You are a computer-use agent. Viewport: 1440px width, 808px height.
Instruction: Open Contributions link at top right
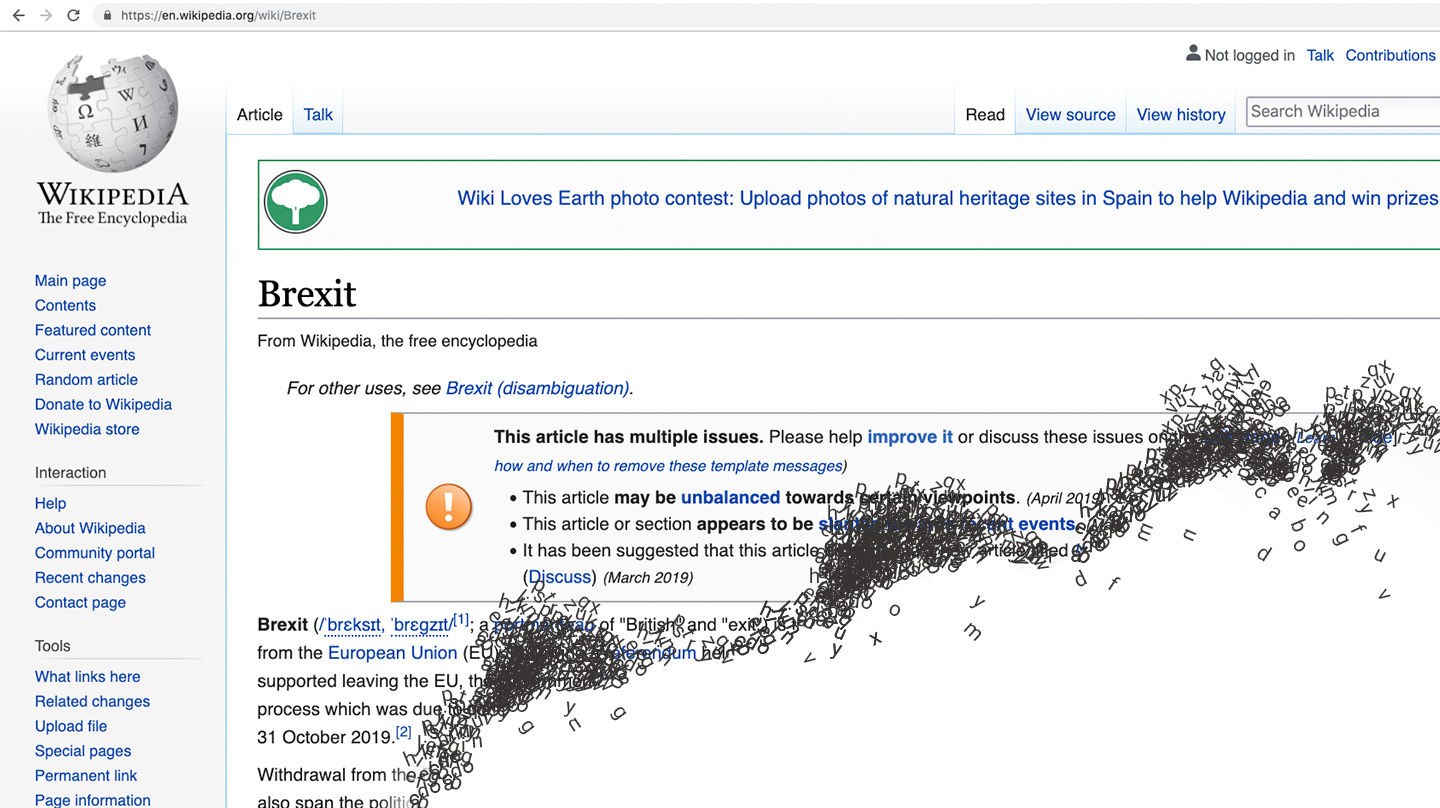tap(1390, 55)
